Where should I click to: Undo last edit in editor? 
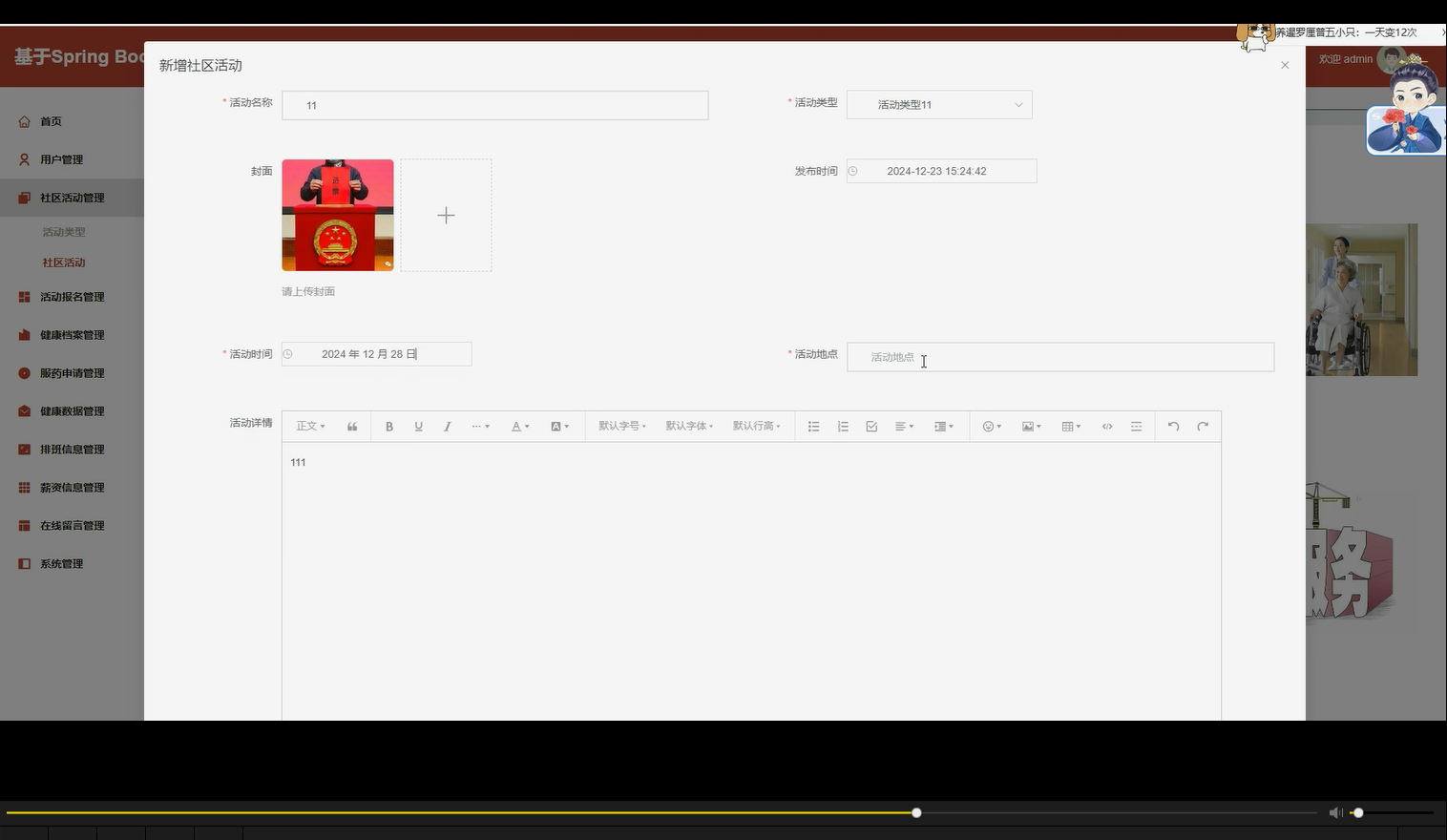click(1174, 427)
